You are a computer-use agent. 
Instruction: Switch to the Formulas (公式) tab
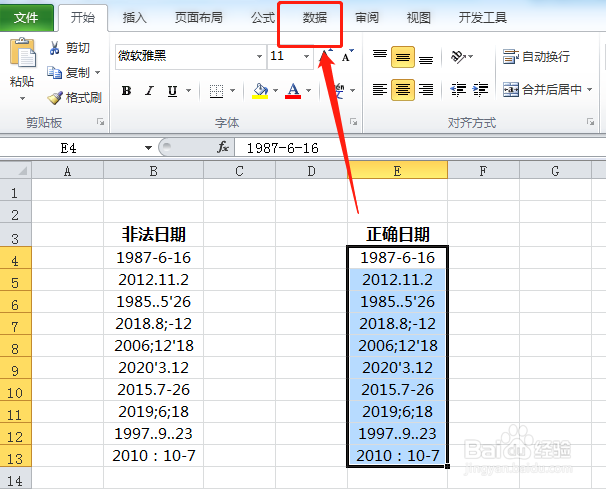coord(263,17)
